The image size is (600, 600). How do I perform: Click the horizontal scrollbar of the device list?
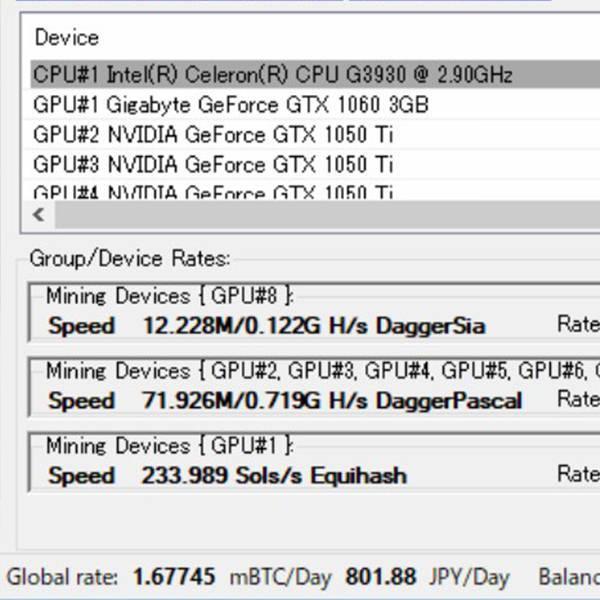(x=327, y=215)
